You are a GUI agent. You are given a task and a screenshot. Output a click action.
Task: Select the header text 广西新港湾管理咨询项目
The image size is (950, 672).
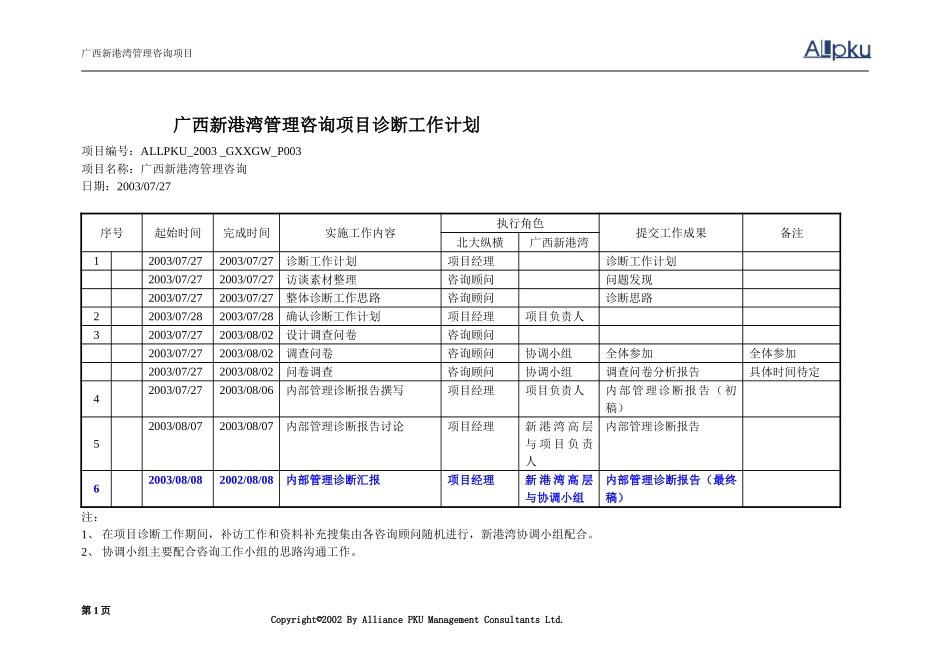tap(137, 53)
